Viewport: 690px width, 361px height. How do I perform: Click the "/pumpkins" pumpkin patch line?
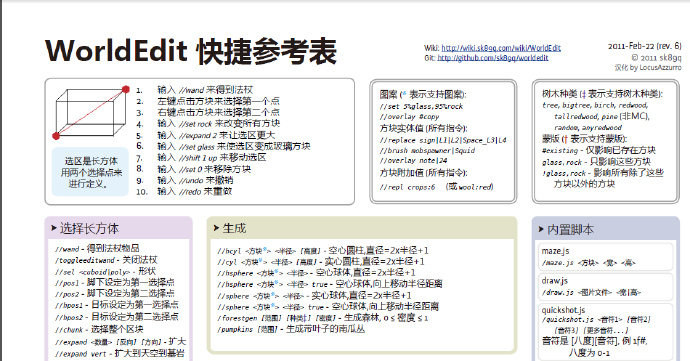(291, 329)
